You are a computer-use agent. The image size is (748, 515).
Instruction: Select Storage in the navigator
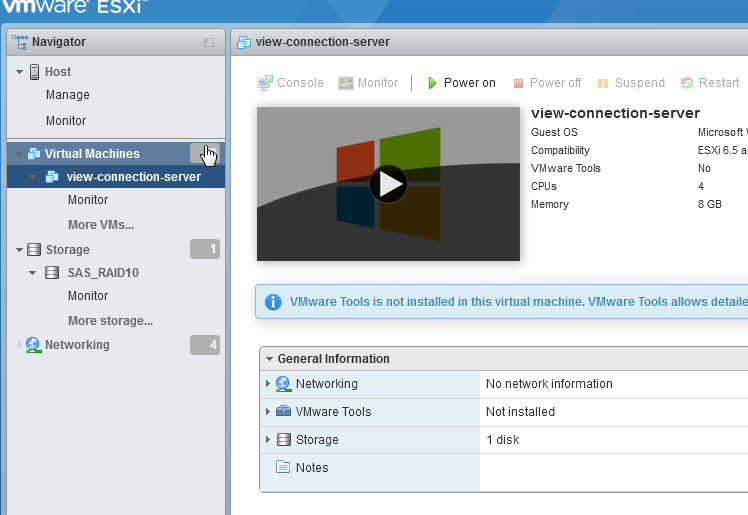[x=68, y=249]
